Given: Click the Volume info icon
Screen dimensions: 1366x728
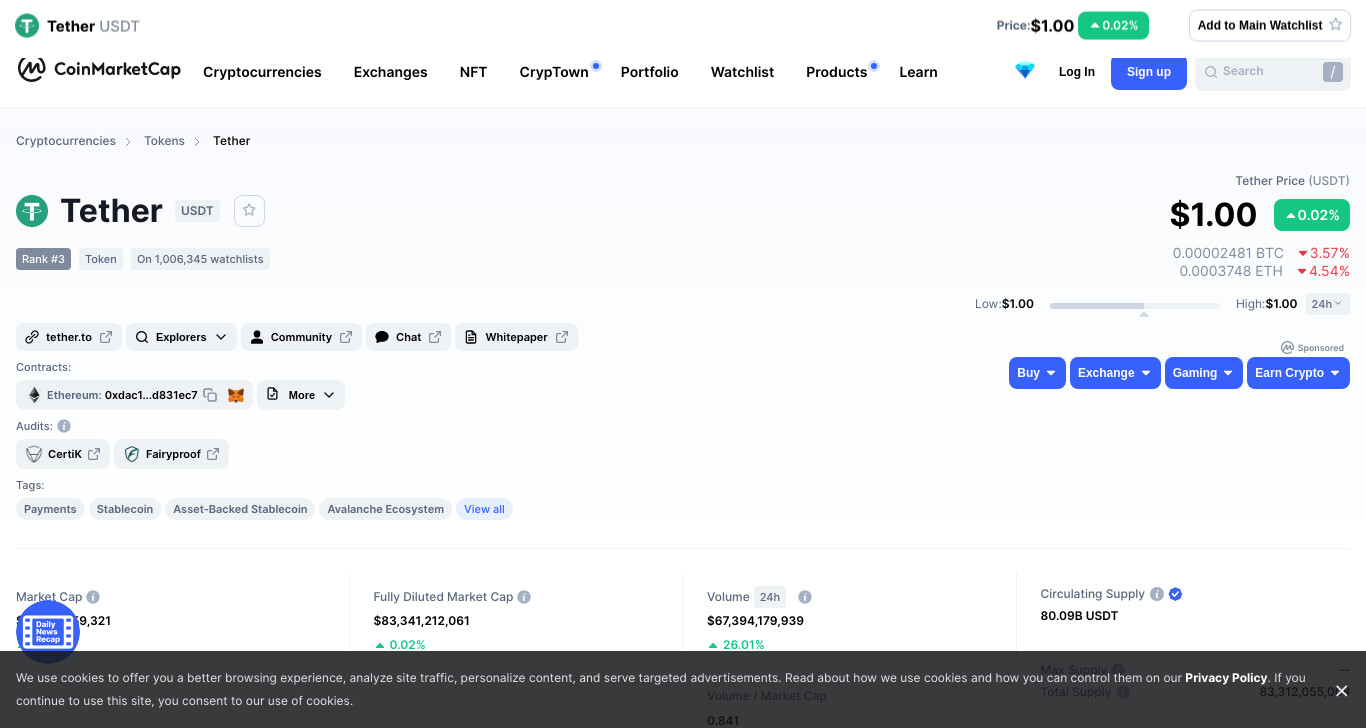Looking at the screenshot, I should (x=805, y=597).
